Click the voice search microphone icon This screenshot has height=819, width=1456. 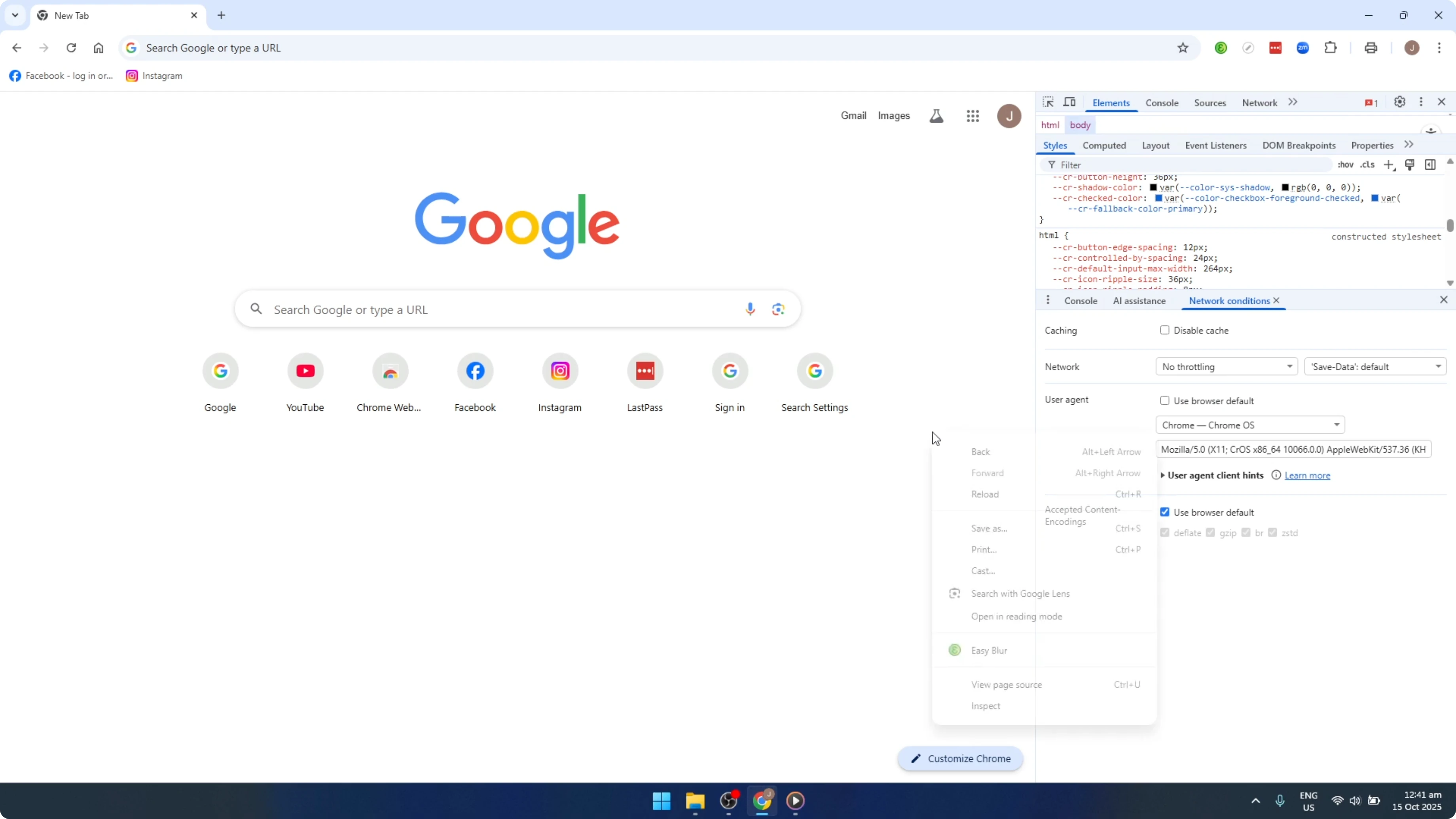pos(750,309)
